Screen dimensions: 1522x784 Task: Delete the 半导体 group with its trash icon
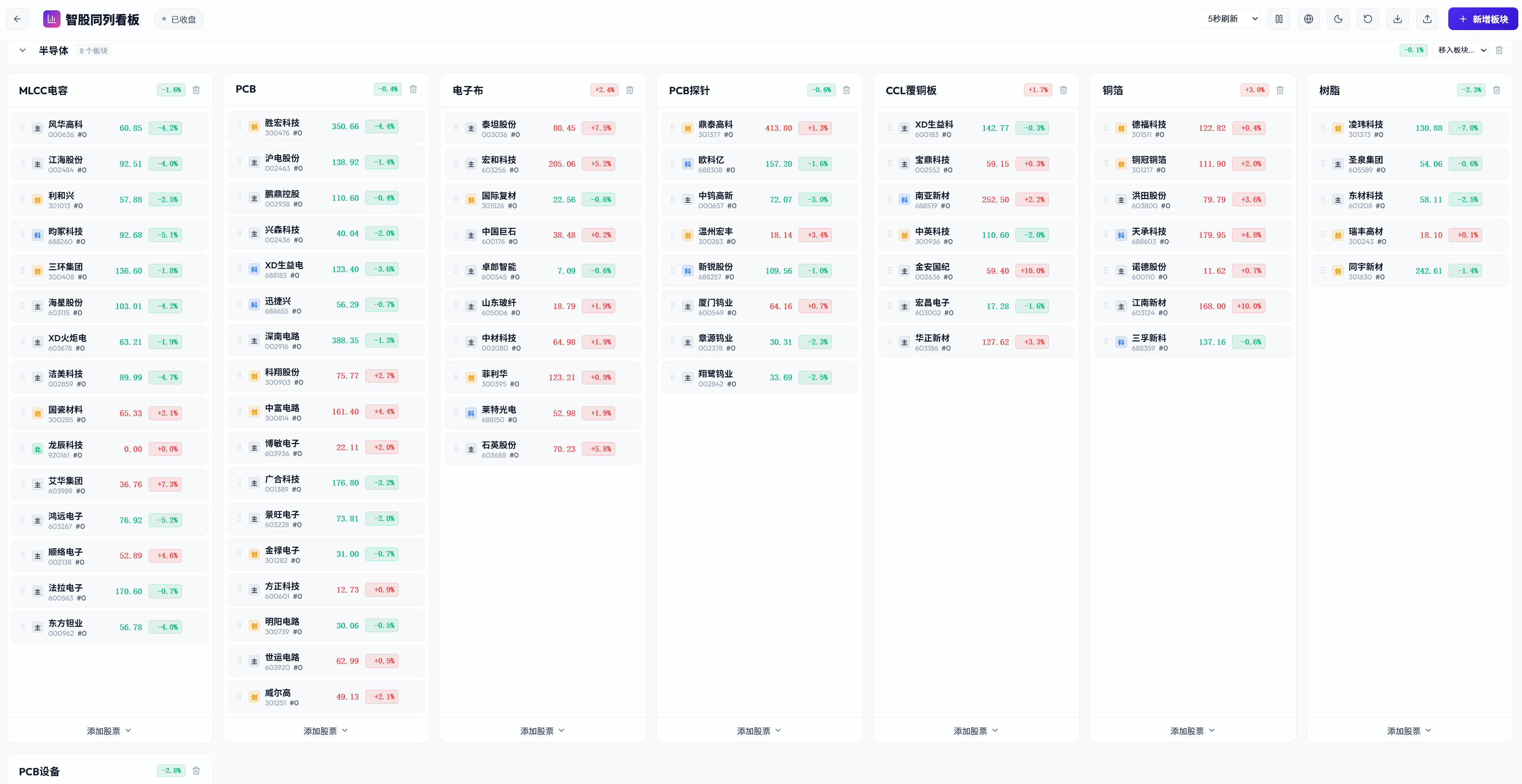click(1499, 50)
